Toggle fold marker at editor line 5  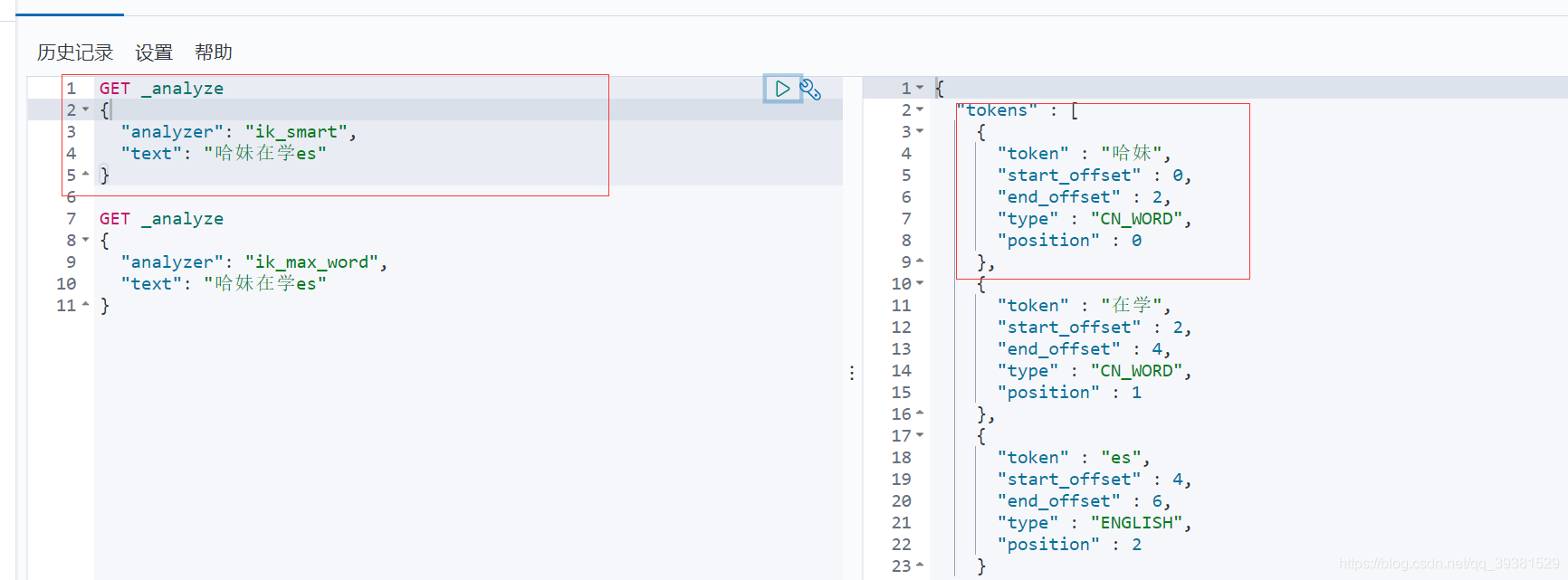[x=86, y=175]
